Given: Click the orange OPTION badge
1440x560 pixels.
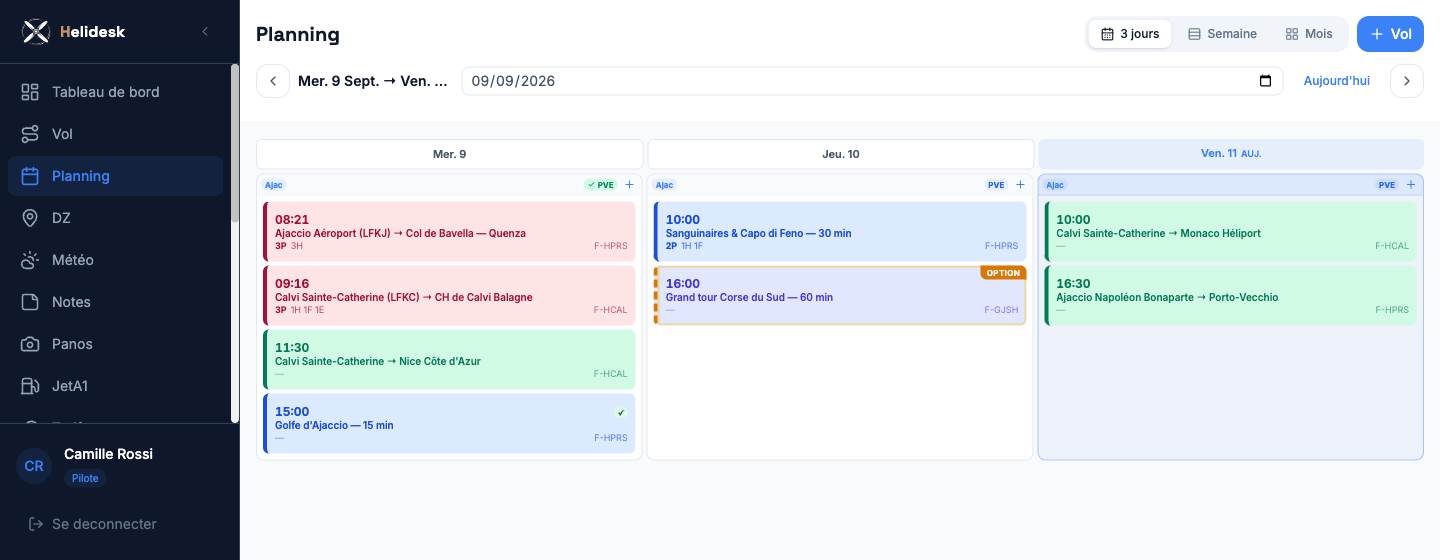Looking at the screenshot, I should point(1003,273).
